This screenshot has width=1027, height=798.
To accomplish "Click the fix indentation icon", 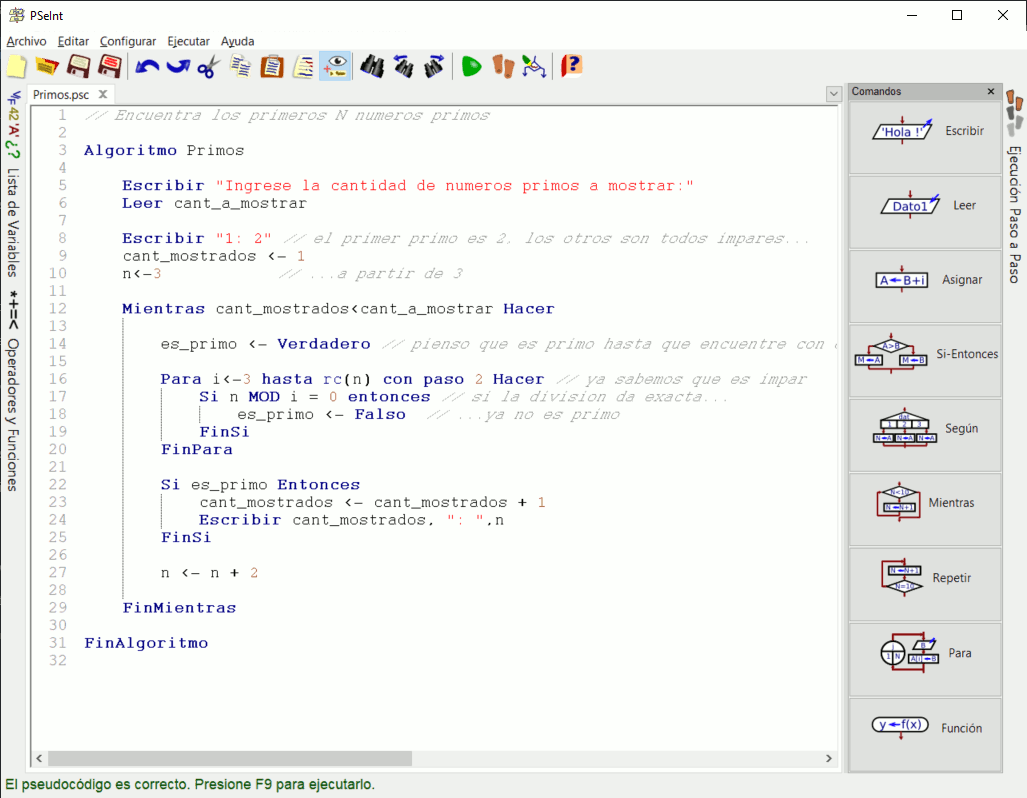I will (303, 66).
